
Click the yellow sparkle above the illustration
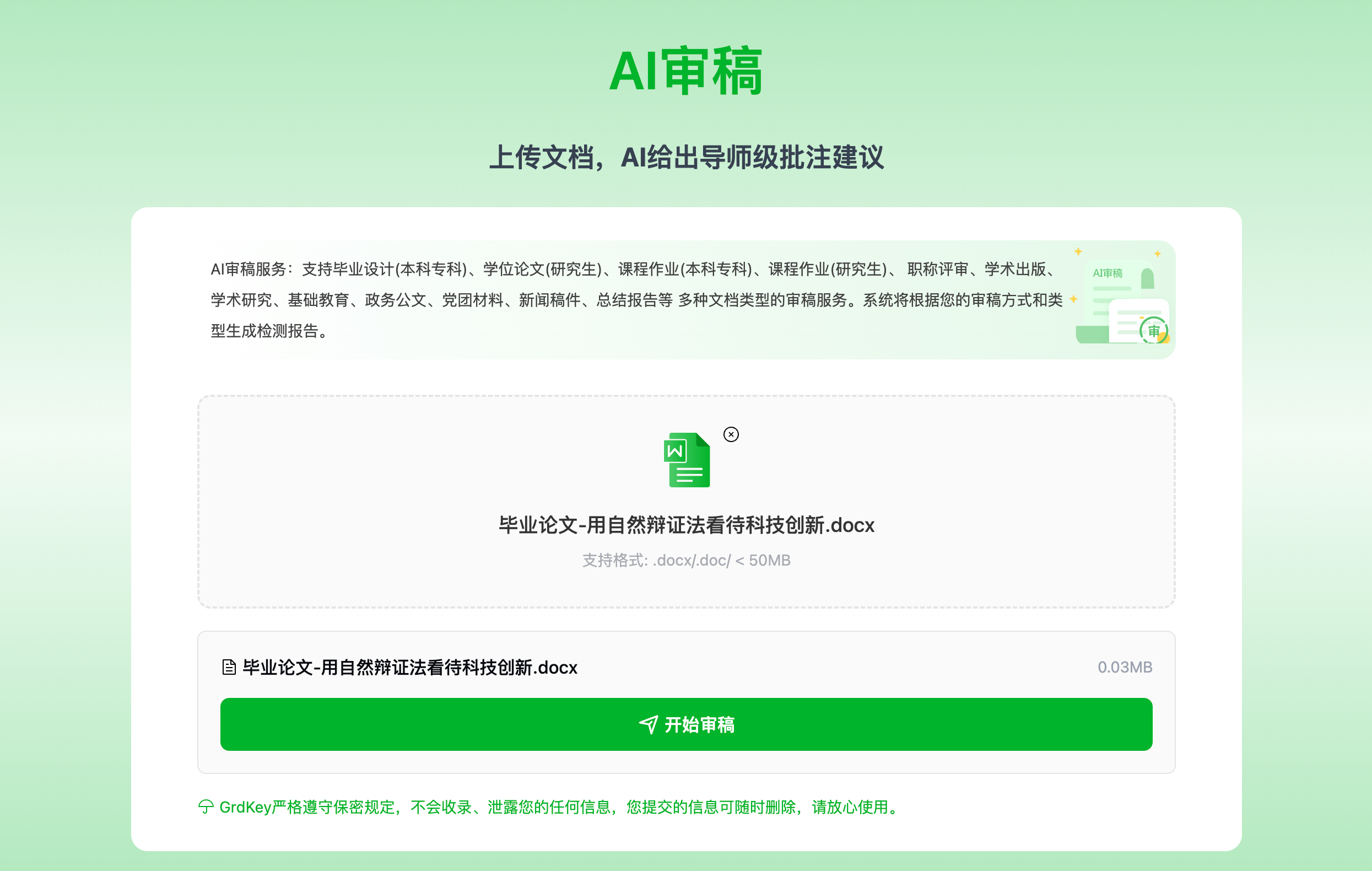tap(1078, 251)
